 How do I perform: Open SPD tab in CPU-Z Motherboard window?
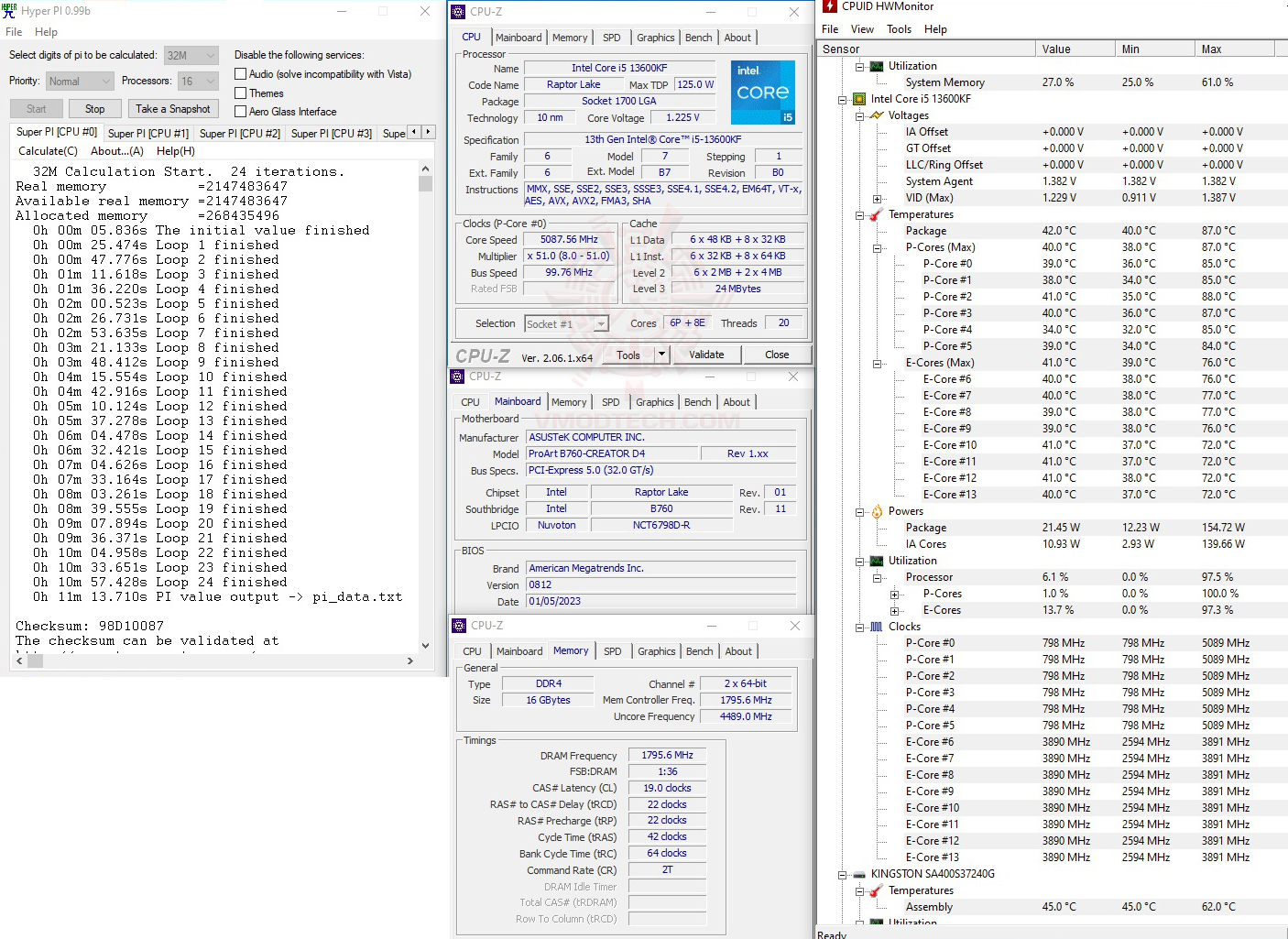(611, 402)
